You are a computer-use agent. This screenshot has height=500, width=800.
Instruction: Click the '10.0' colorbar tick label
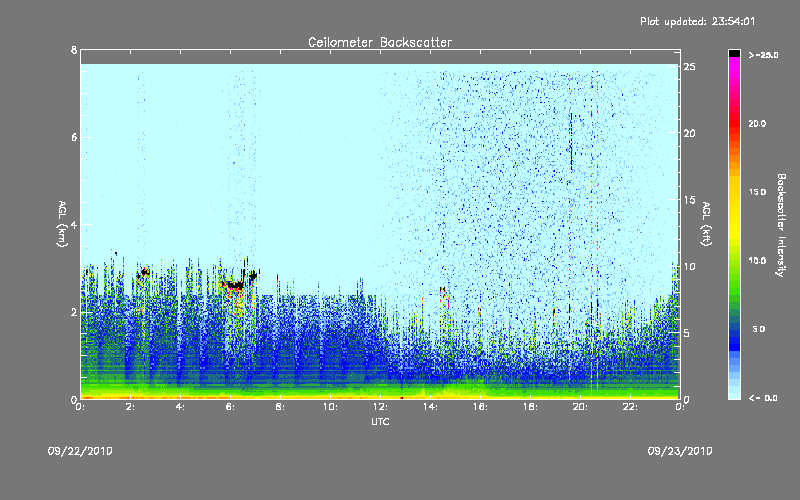pyautogui.click(x=757, y=261)
